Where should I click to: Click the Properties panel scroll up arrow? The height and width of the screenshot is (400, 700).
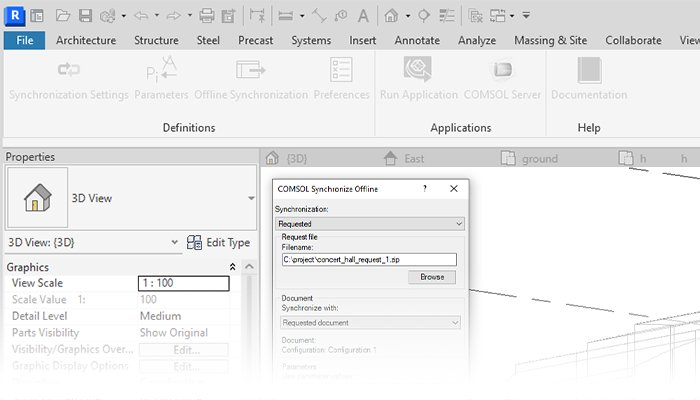tap(249, 267)
